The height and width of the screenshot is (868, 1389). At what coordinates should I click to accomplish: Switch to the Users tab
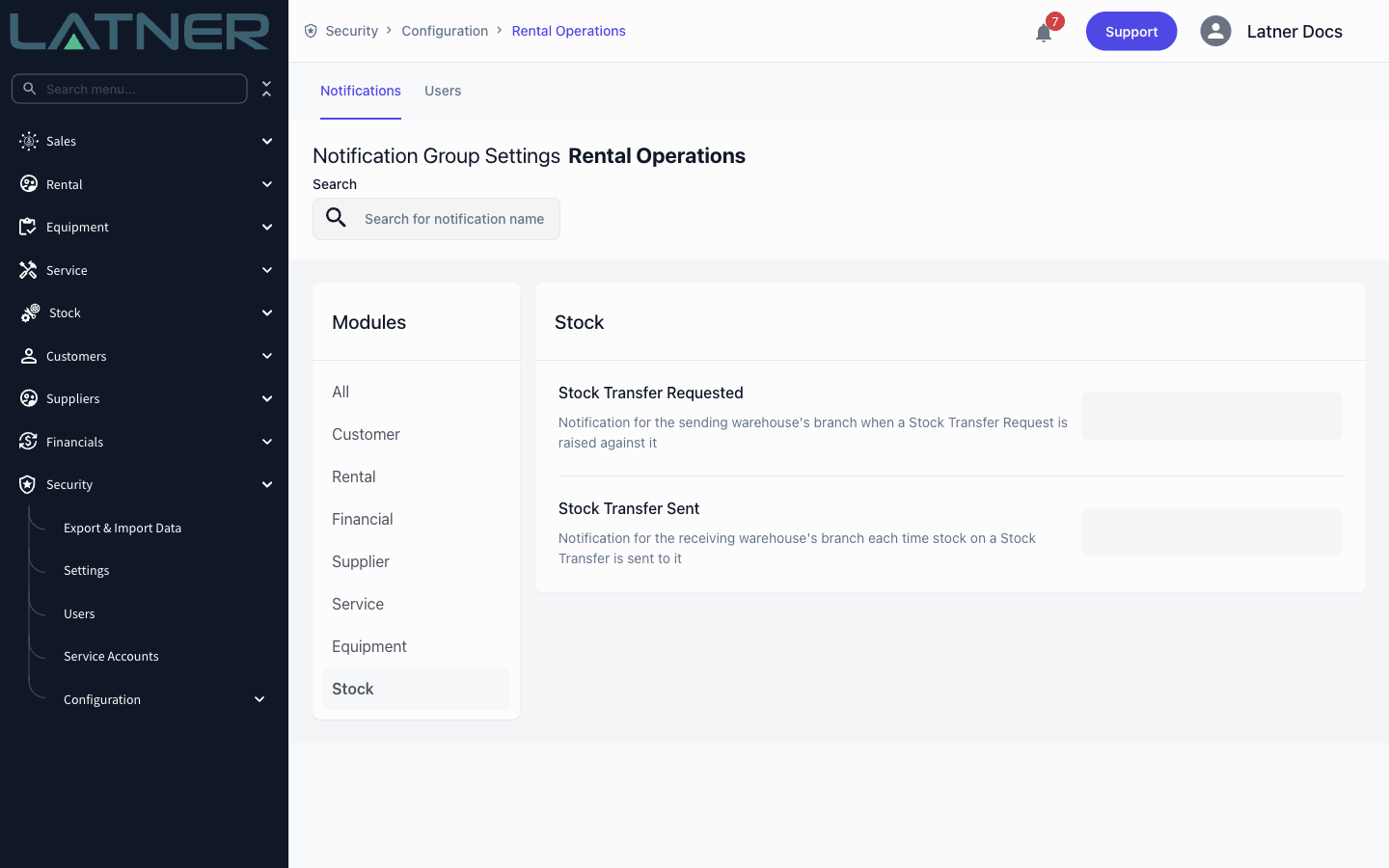[443, 91]
